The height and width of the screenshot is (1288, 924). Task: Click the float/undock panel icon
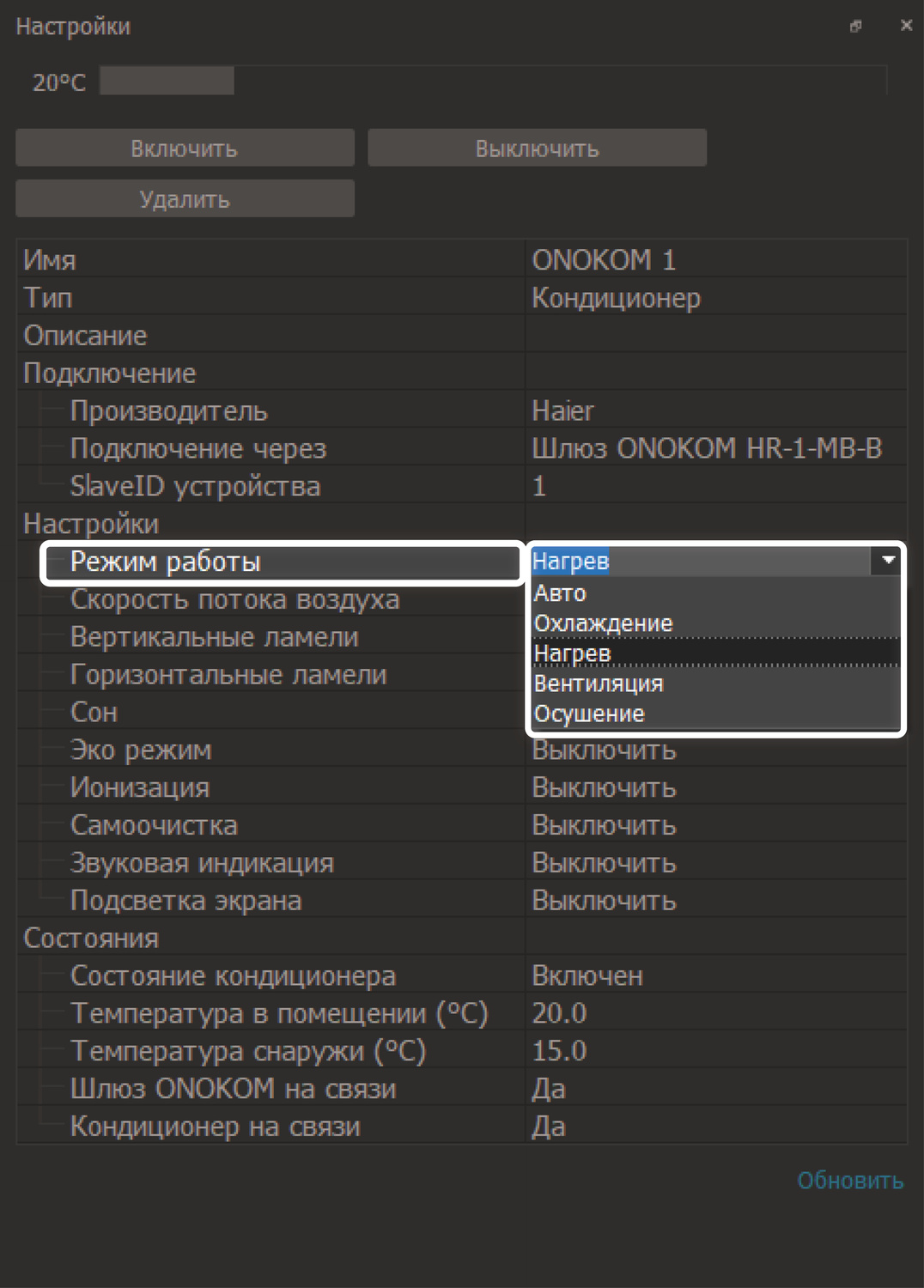[855, 27]
